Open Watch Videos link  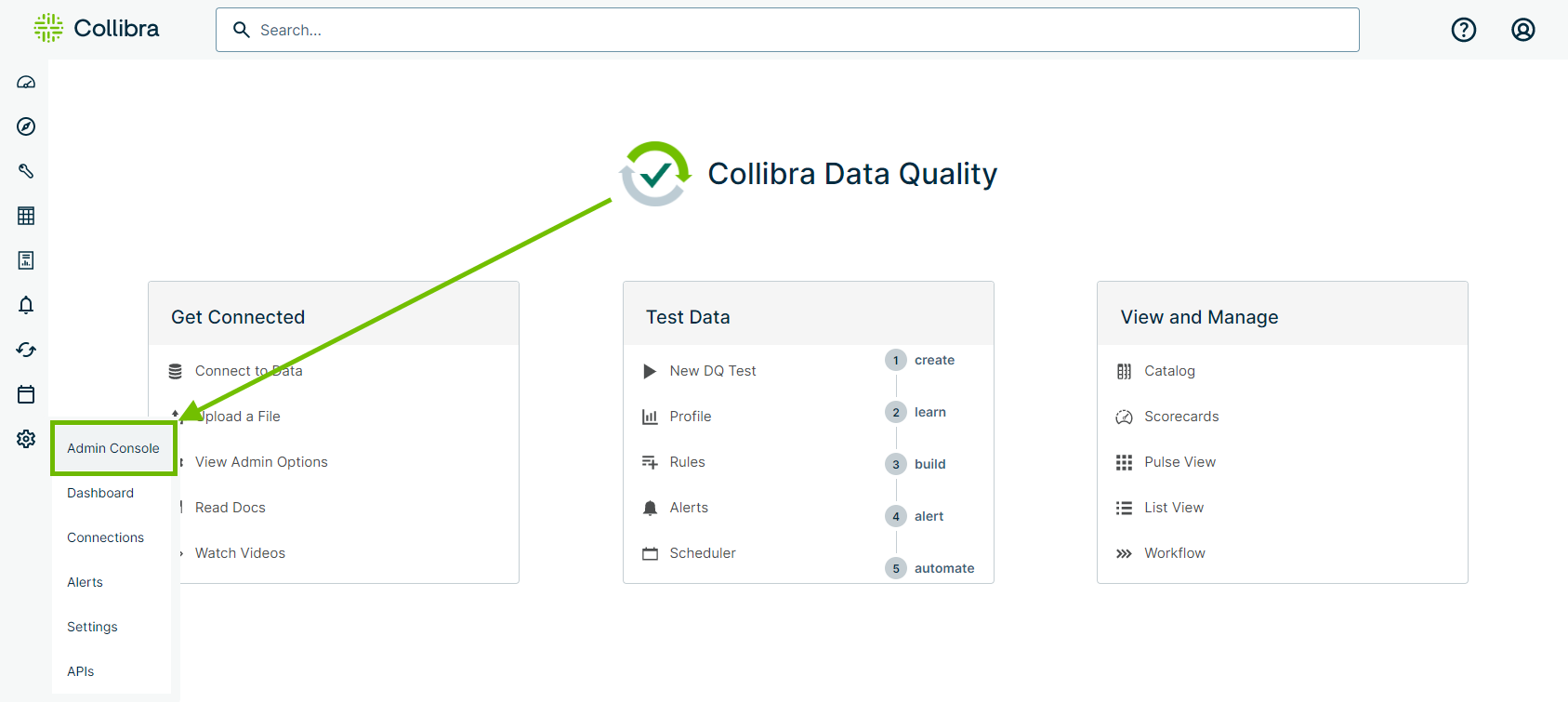pos(240,553)
